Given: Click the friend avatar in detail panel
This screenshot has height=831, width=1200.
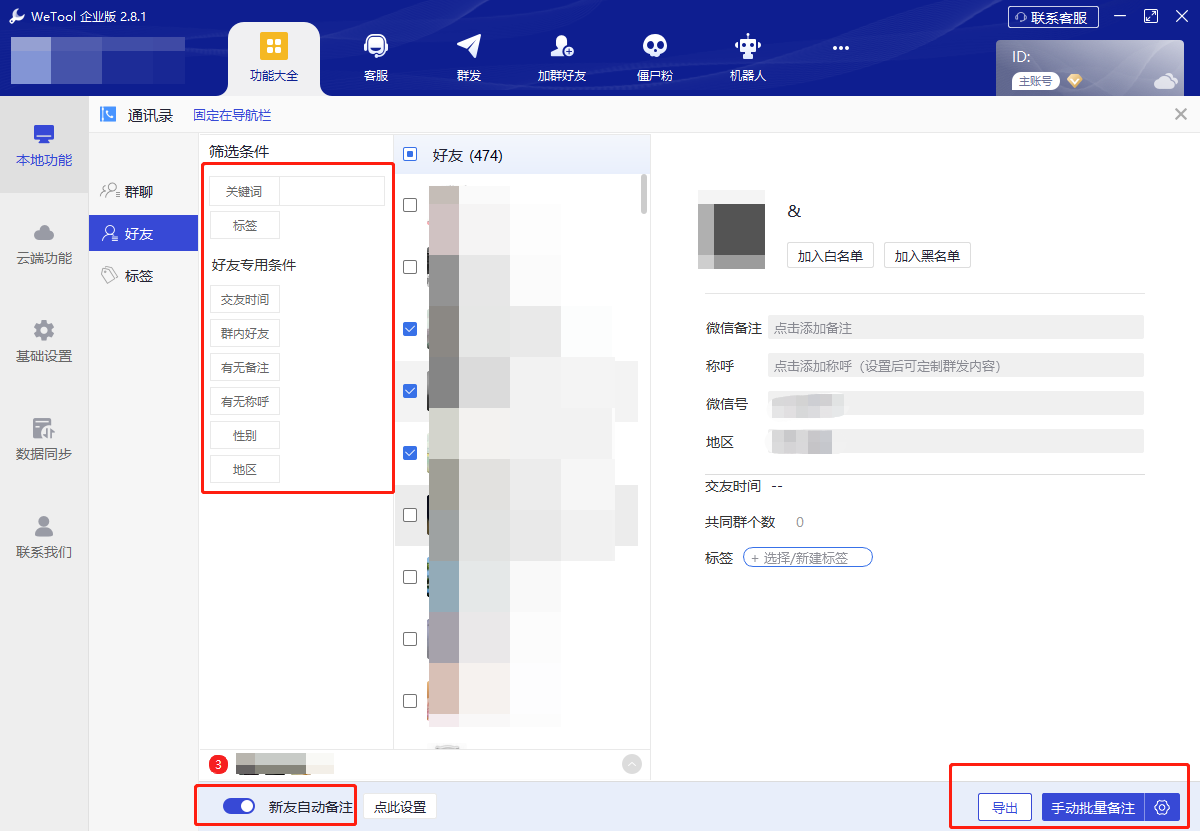Looking at the screenshot, I should [x=731, y=230].
